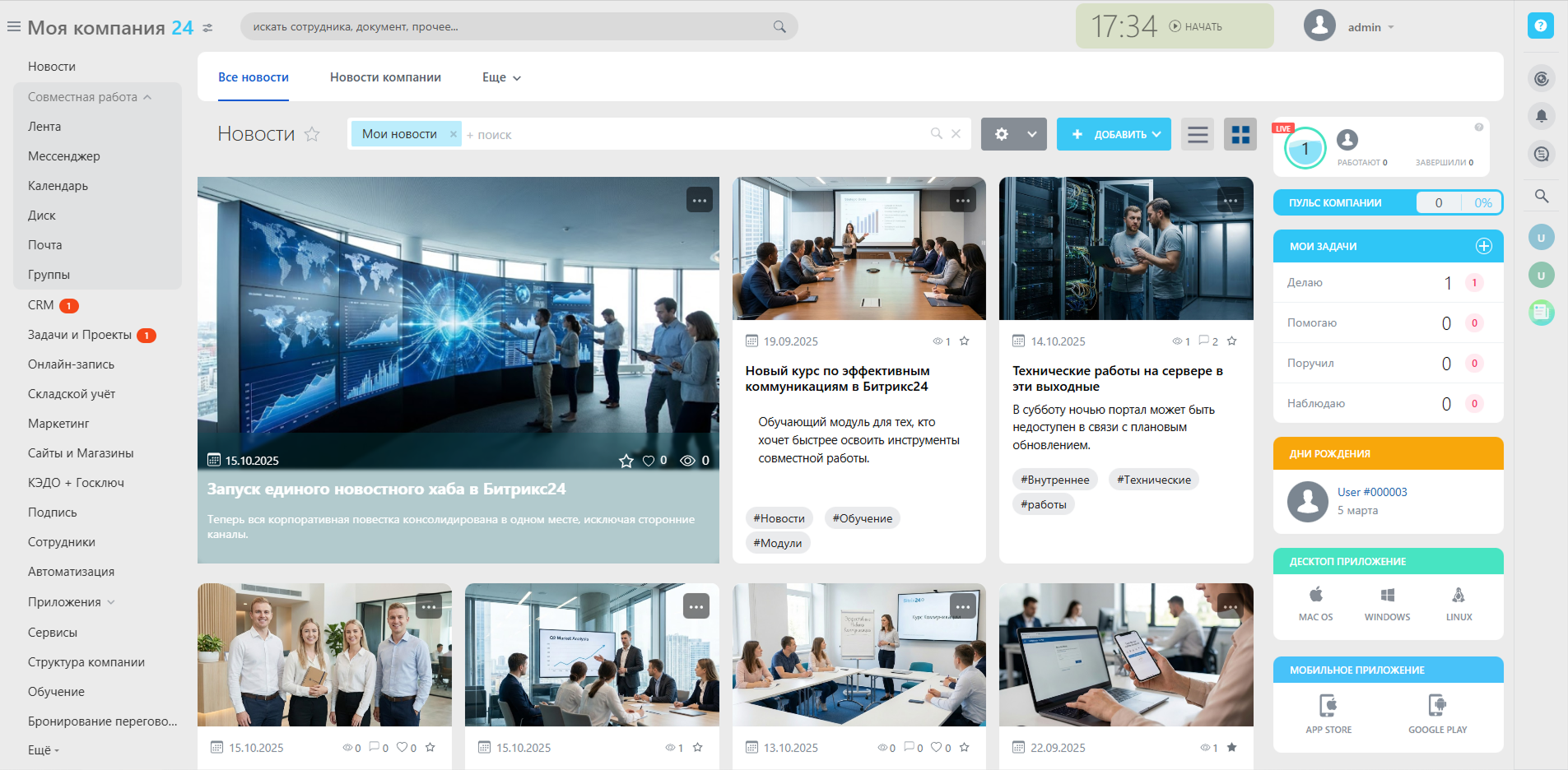This screenshot has width=1568, height=770.
Task: Click the hamburger menu icon
Action: pyautogui.click(x=14, y=27)
